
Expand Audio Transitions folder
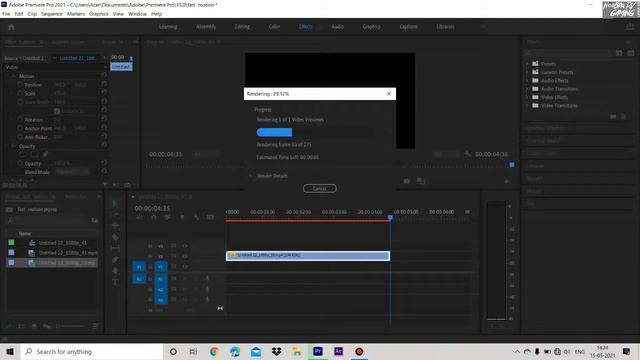527,89
